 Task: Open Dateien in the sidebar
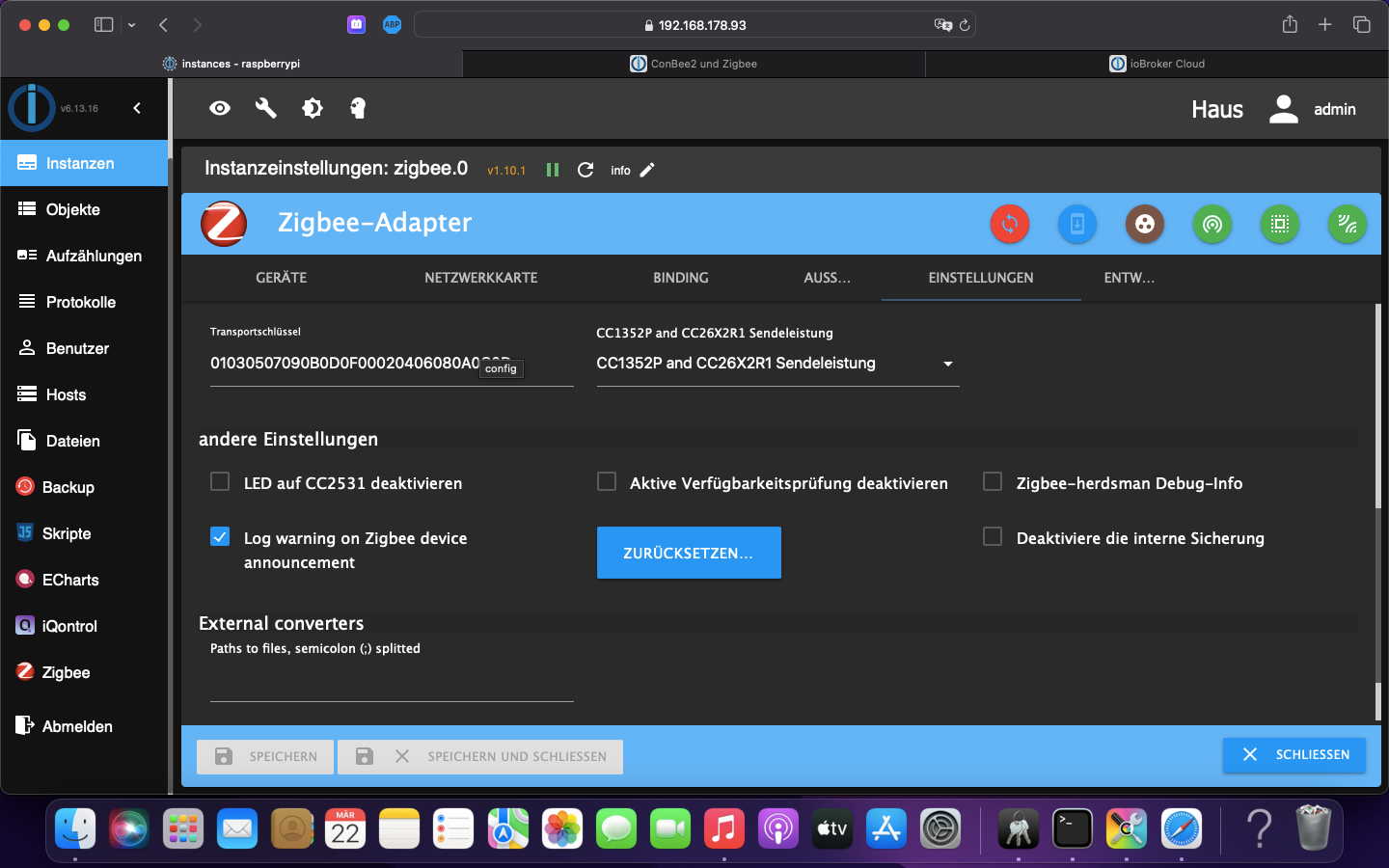click(84, 441)
